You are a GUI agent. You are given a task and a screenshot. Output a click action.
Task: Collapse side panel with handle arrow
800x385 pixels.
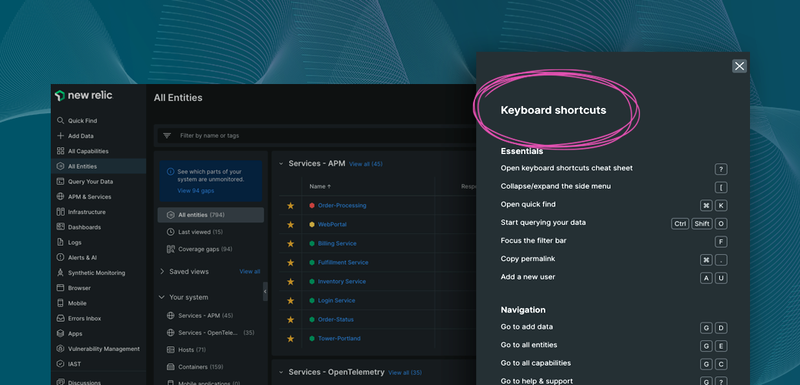(265, 292)
